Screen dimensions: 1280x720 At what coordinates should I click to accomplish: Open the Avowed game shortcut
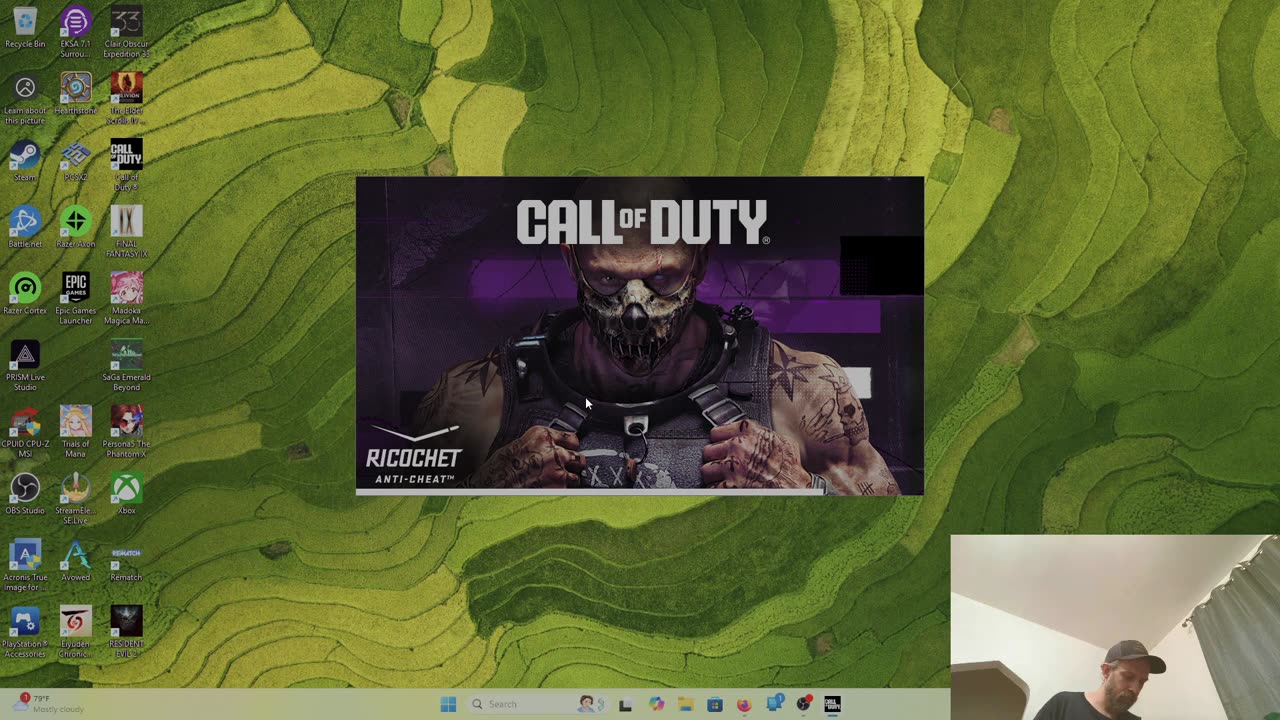point(75,561)
